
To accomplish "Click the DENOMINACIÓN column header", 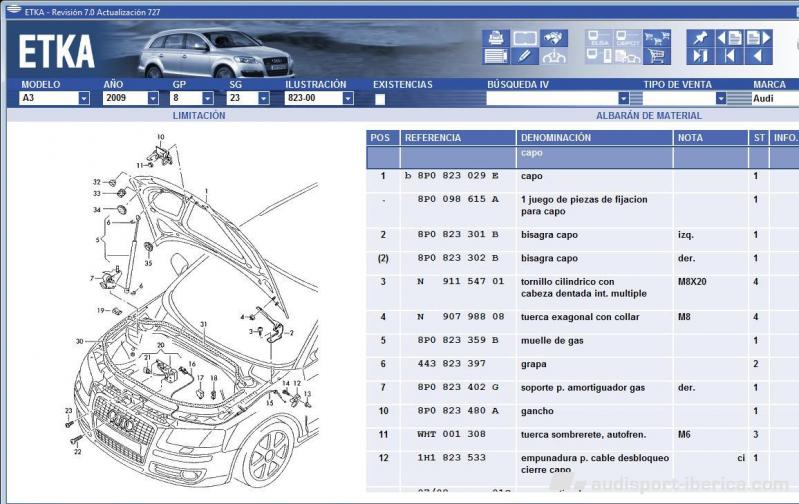I will pyautogui.click(x=595, y=138).
